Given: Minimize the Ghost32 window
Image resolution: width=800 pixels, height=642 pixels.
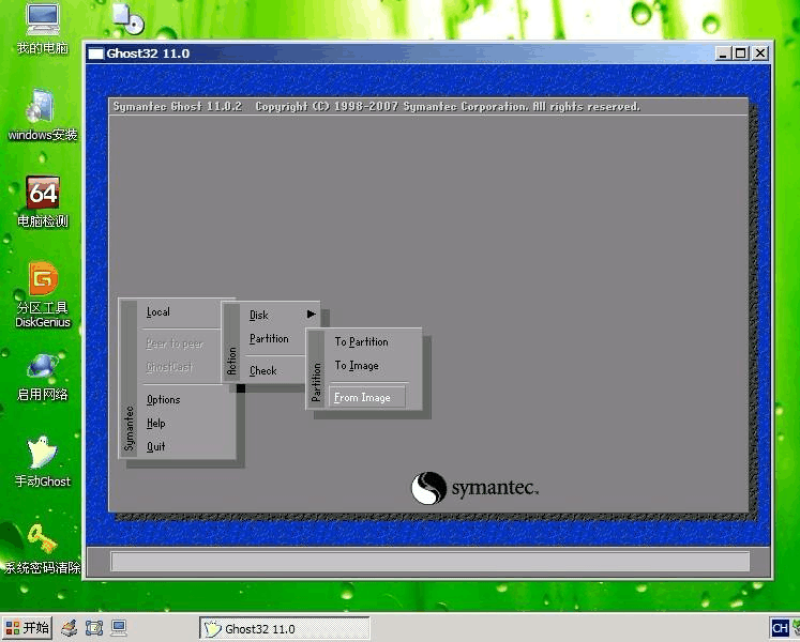Looking at the screenshot, I should click(x=722, y=53).
